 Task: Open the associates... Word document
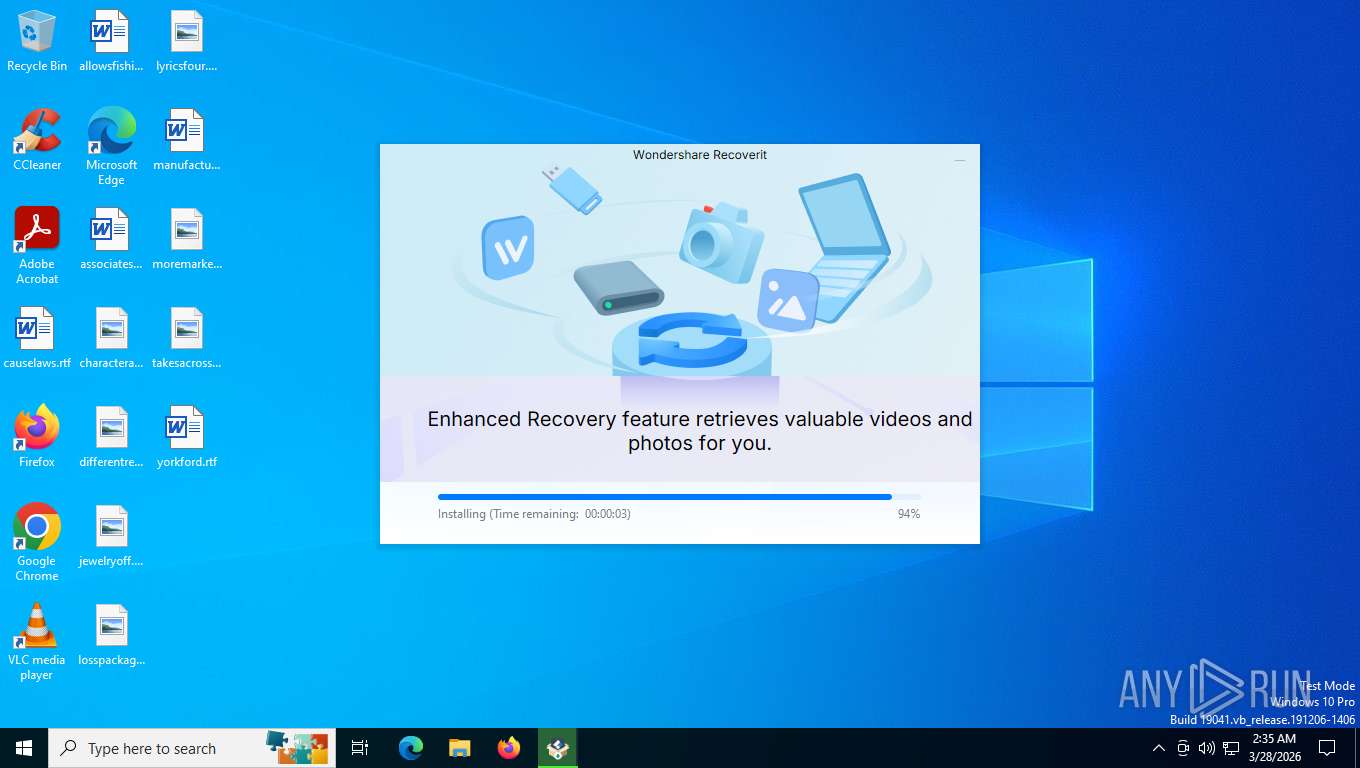[x=111, y=239]
